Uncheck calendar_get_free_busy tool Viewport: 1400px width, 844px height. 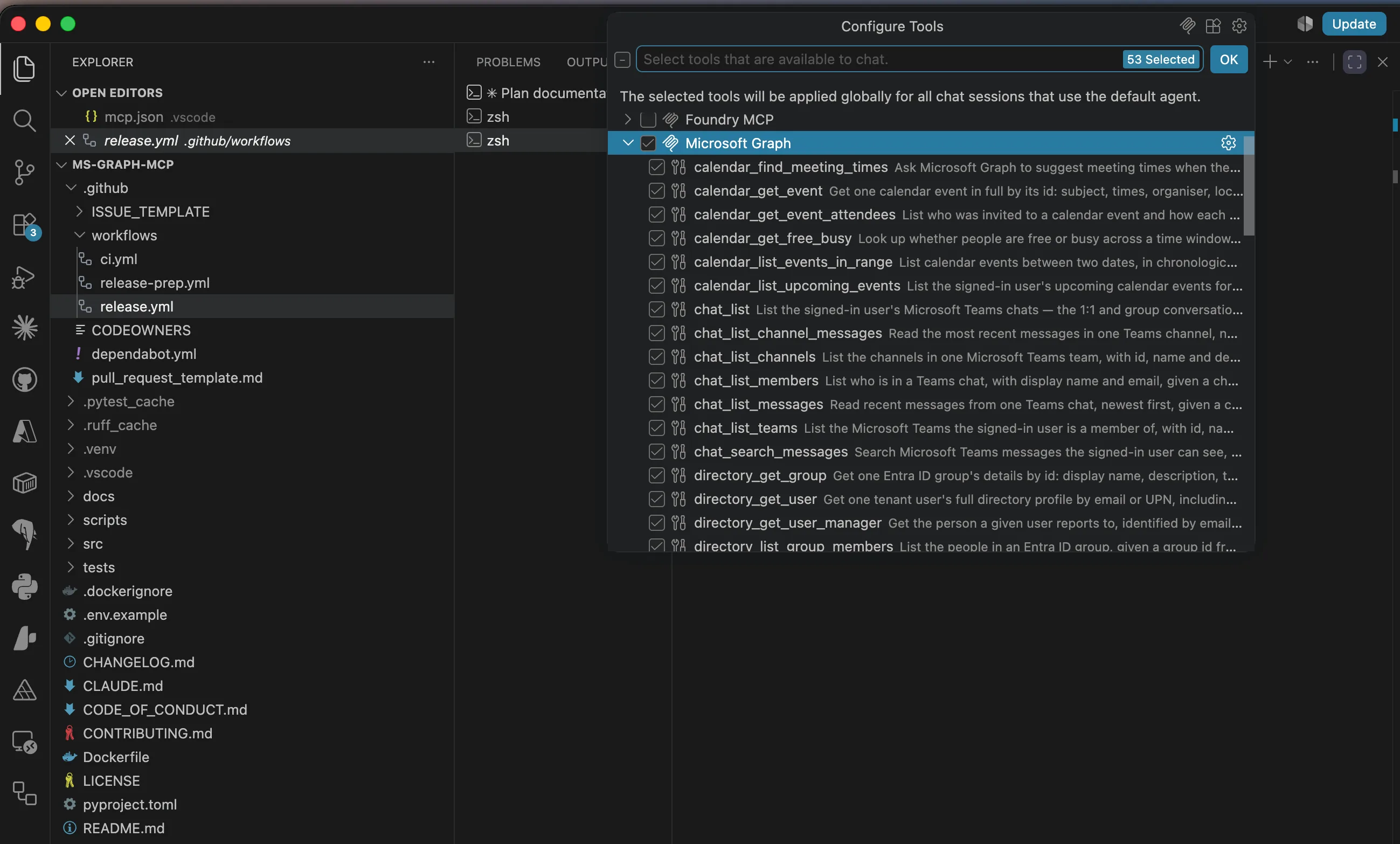pyautogui.click(x=656, y=238)
